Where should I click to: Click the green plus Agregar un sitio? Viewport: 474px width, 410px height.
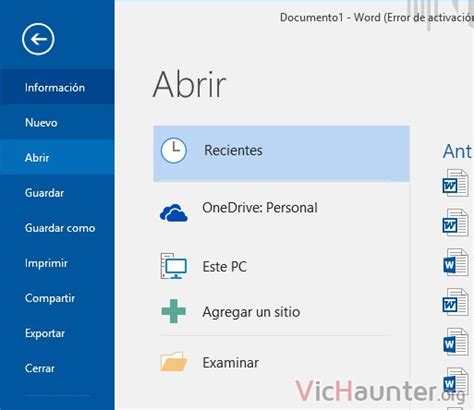(x=281, y=311)
